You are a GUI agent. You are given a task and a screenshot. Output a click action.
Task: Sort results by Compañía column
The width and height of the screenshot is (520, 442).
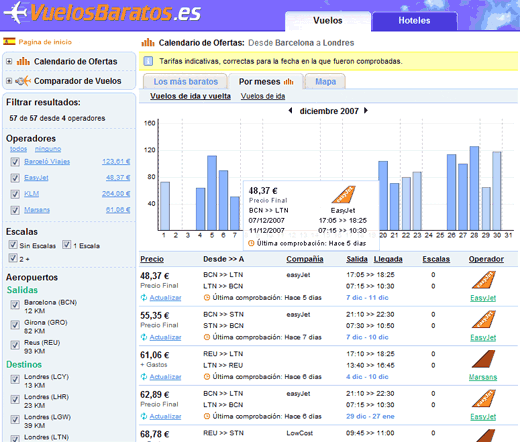[305, 259]
